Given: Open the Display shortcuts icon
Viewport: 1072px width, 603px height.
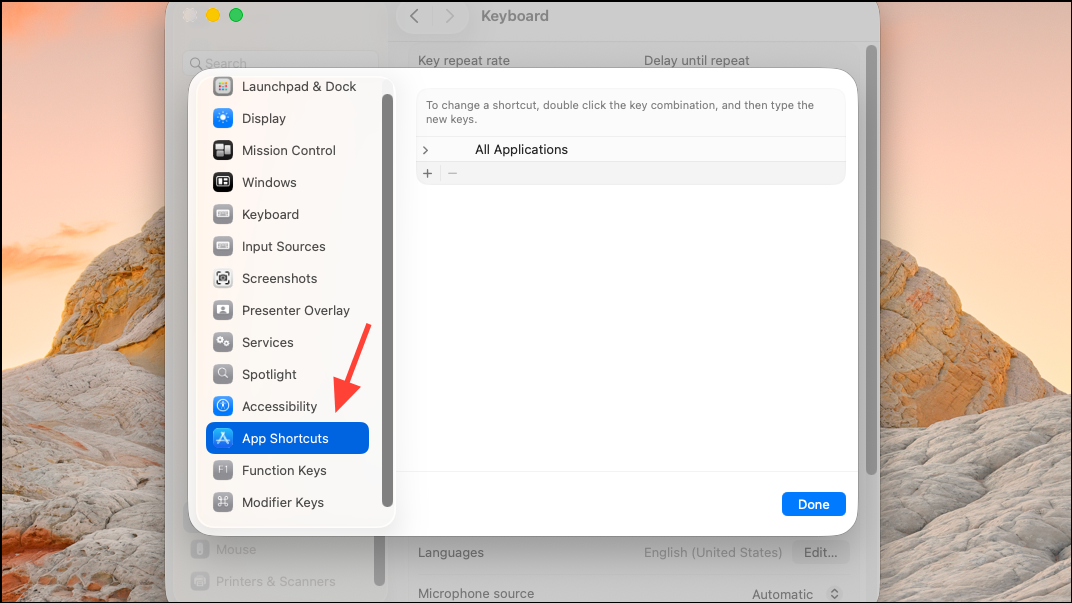Looking at the screenshot, I should point(223,118).
